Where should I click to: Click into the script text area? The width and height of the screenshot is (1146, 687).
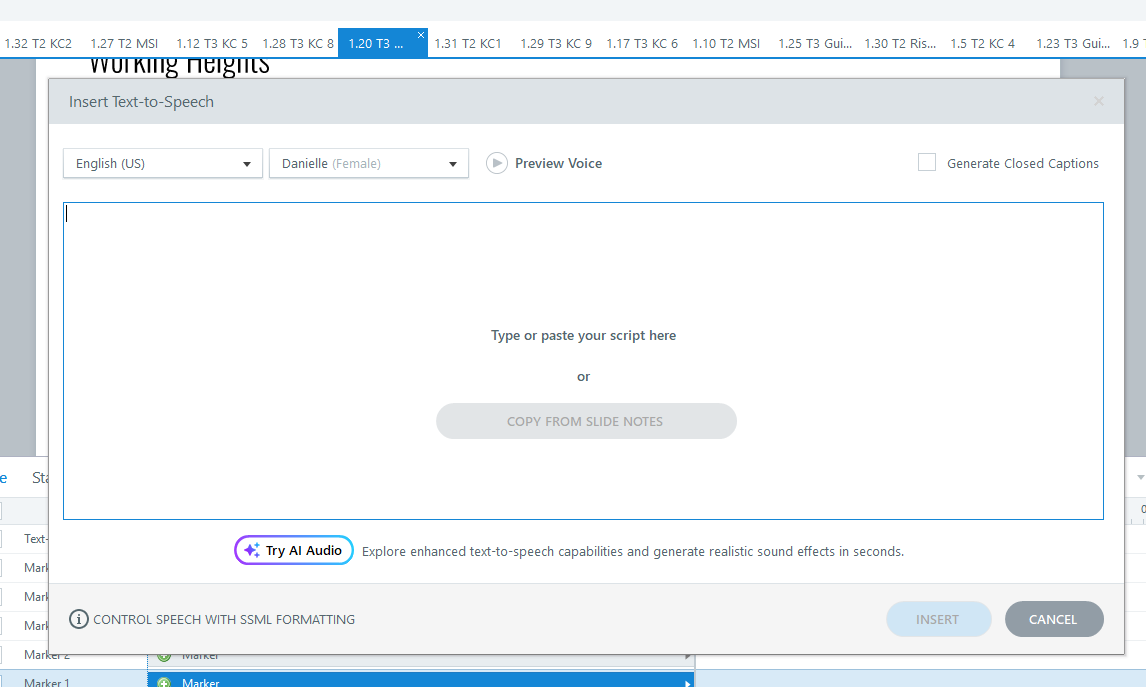click(583, 361)
